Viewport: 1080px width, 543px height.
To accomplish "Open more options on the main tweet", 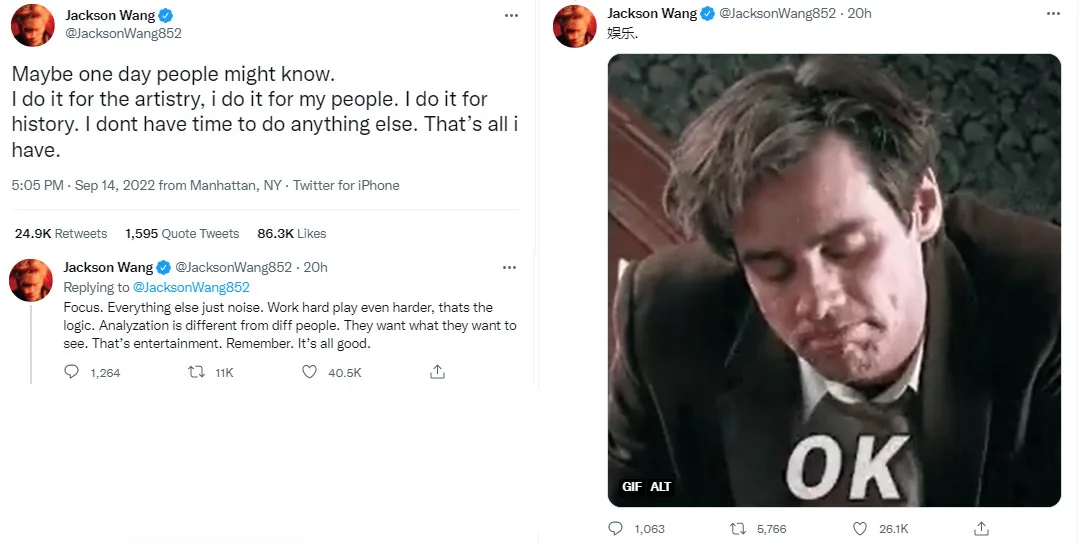I will pyautogui.click(x=512, y=16).
